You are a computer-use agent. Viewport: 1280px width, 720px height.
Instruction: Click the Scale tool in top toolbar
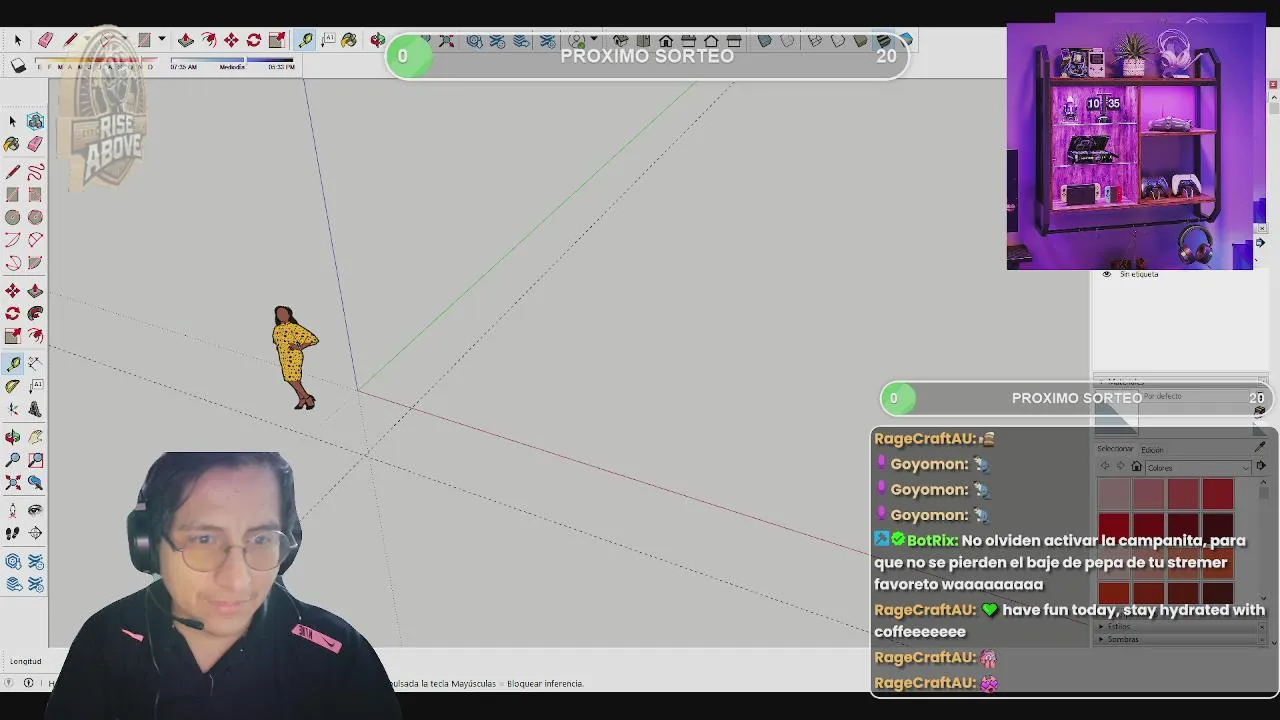[x=277, y=40]
